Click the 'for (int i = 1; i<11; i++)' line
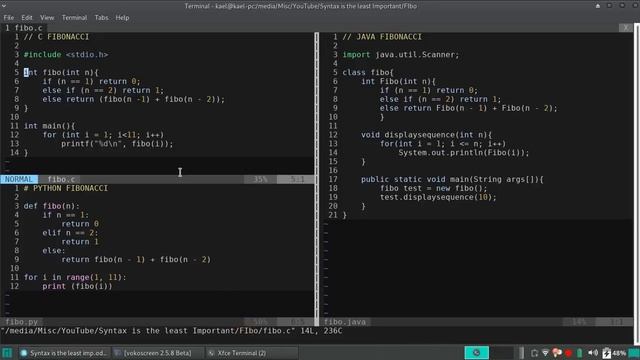The image size is (640, 360). (x=103, y=135)
